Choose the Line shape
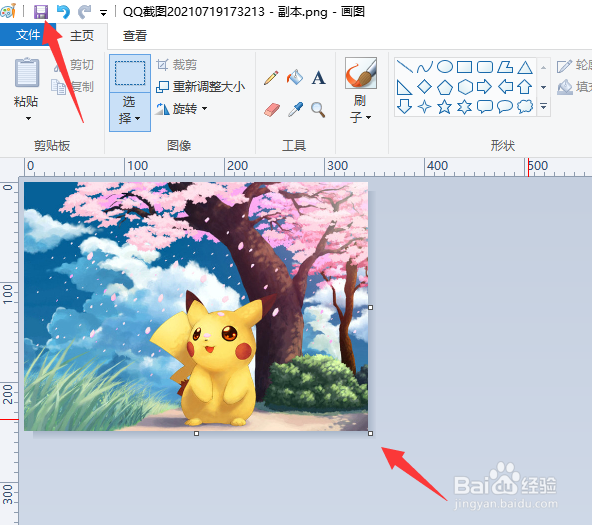 click(405, 66)
